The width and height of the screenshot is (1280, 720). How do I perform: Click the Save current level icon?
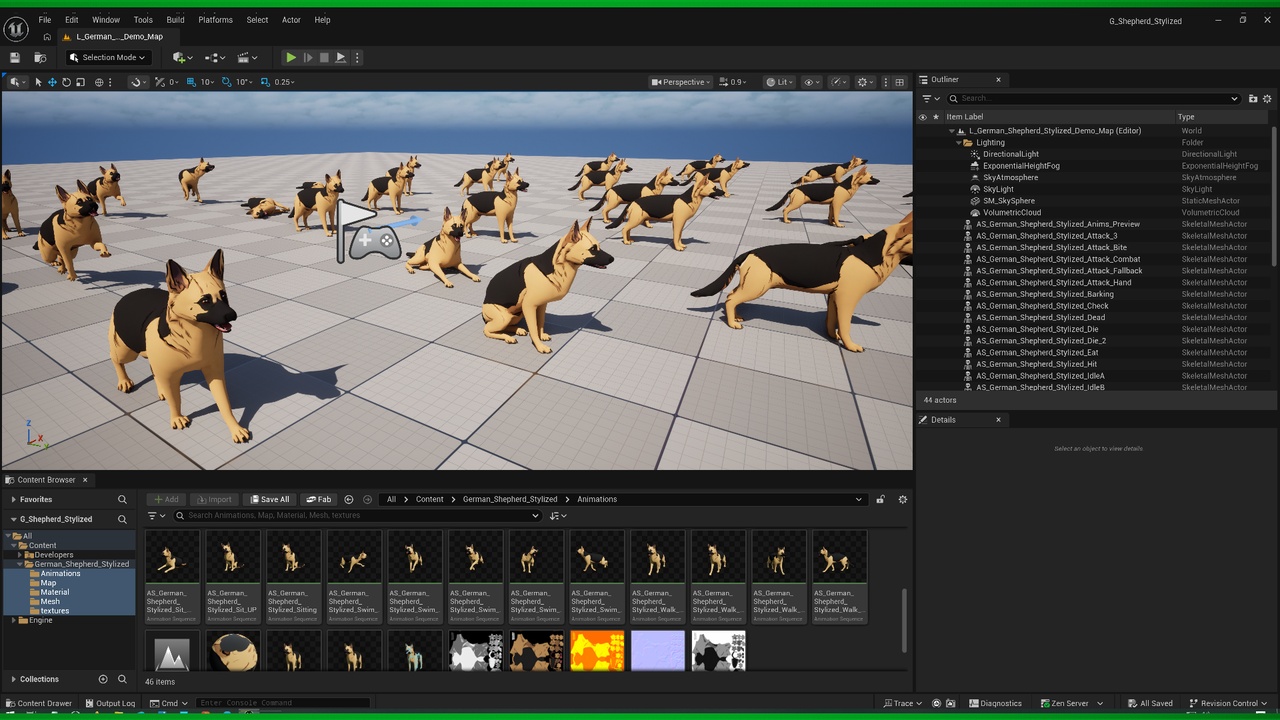[15, 58]
